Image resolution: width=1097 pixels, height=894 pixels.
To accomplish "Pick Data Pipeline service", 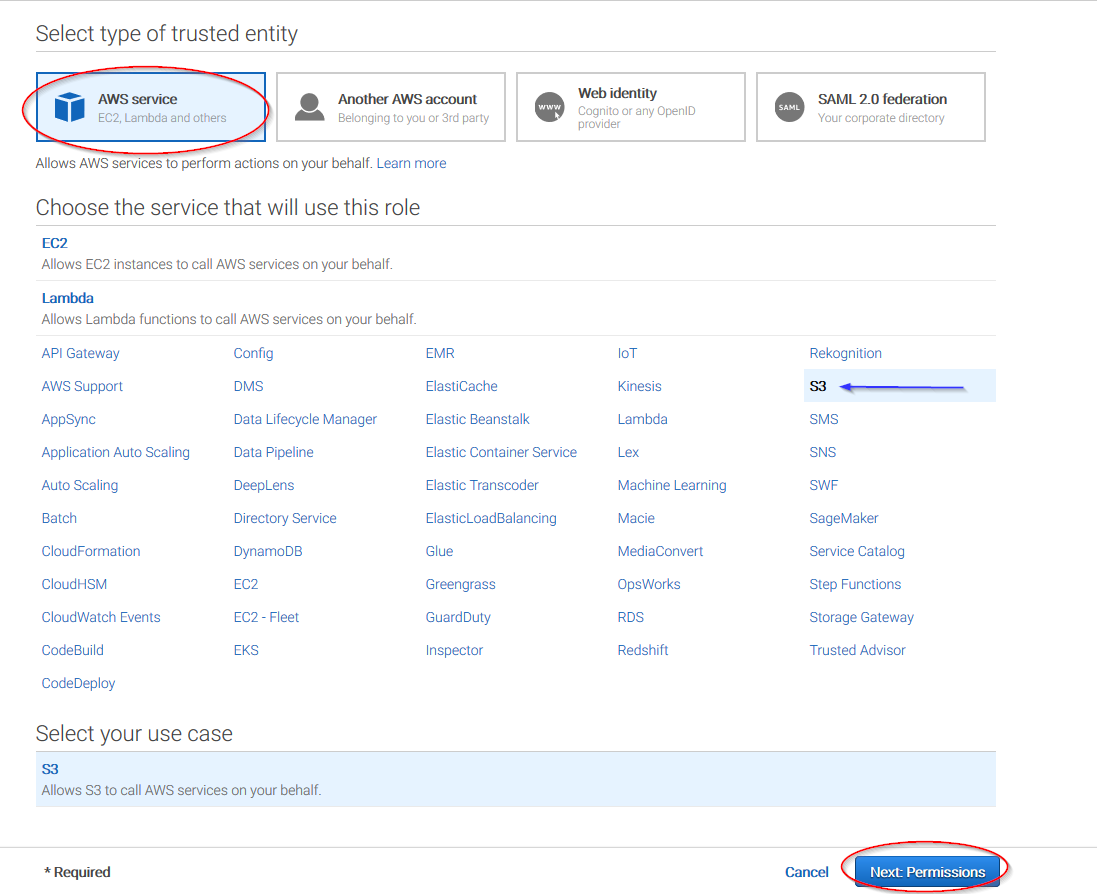I will coord(274,452).
